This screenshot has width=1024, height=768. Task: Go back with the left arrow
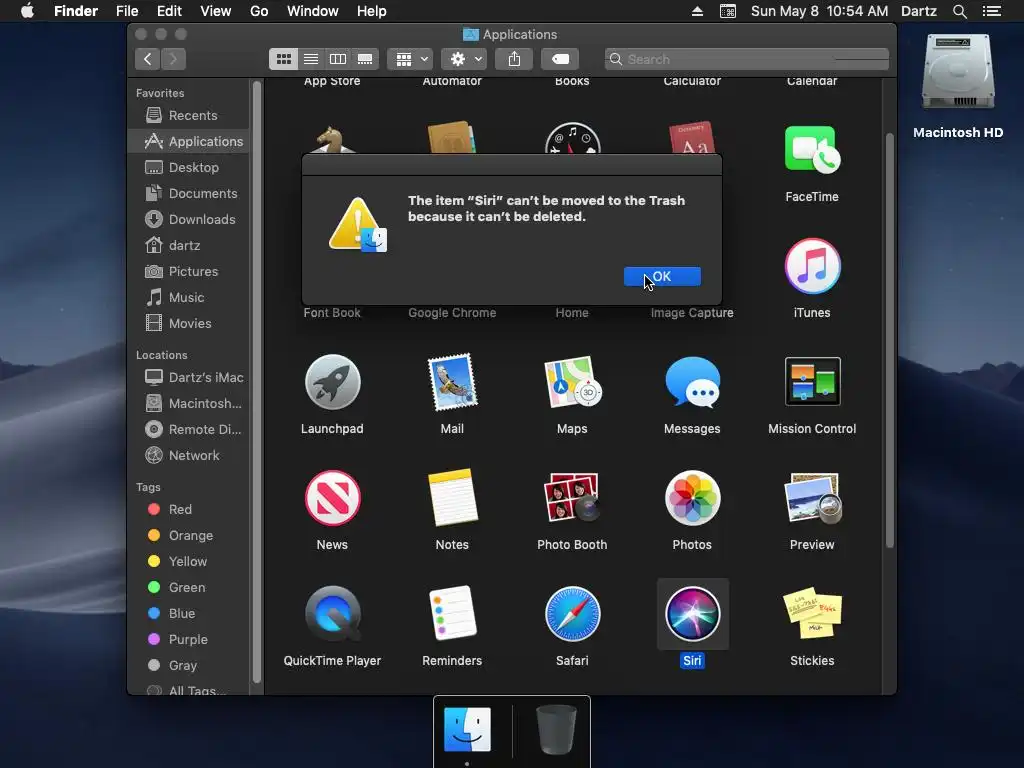(148, 59)
